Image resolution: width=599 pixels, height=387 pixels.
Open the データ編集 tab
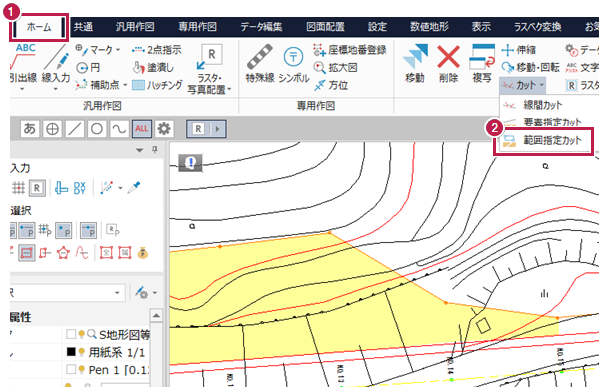261,27
